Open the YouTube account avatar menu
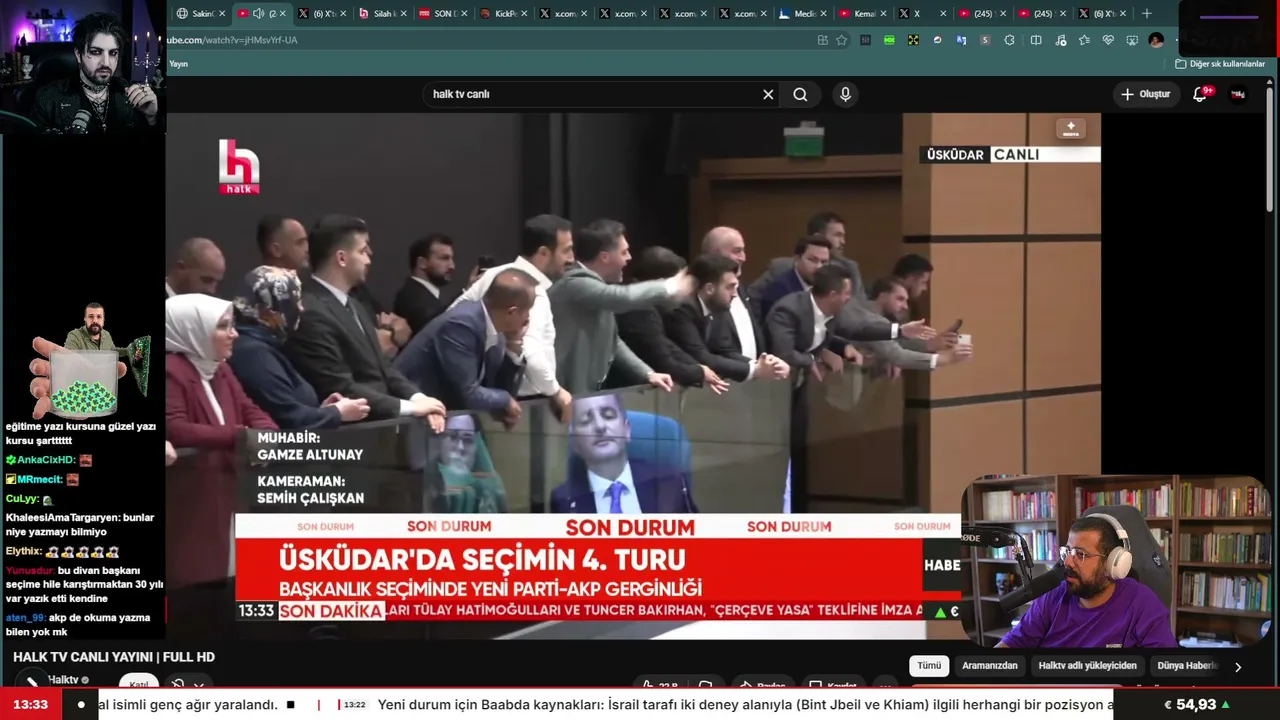The image size is (1280, 720). click(x=1238, y=94)
